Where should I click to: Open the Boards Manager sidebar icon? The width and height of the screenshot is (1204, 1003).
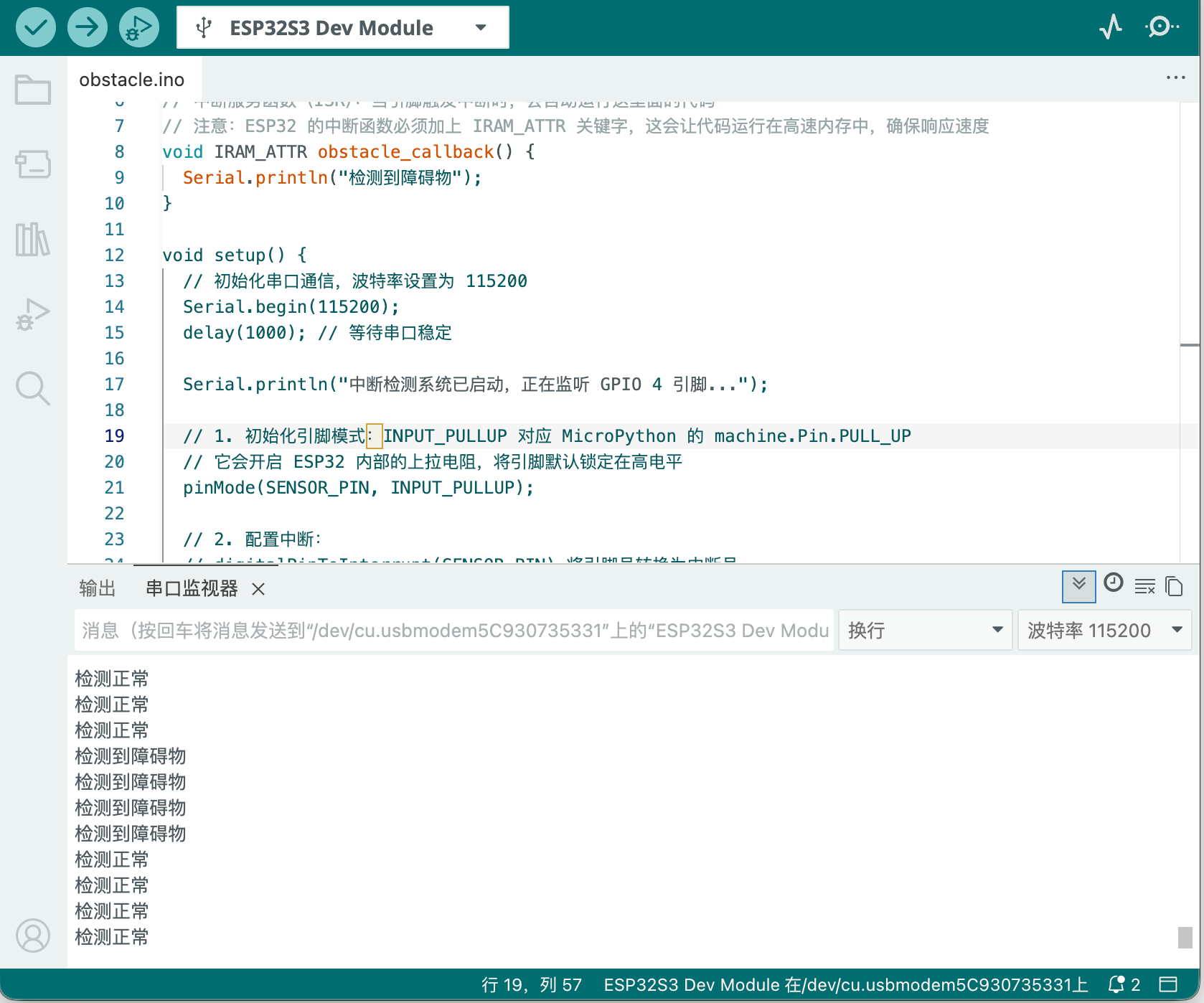(x=33, y=164)
